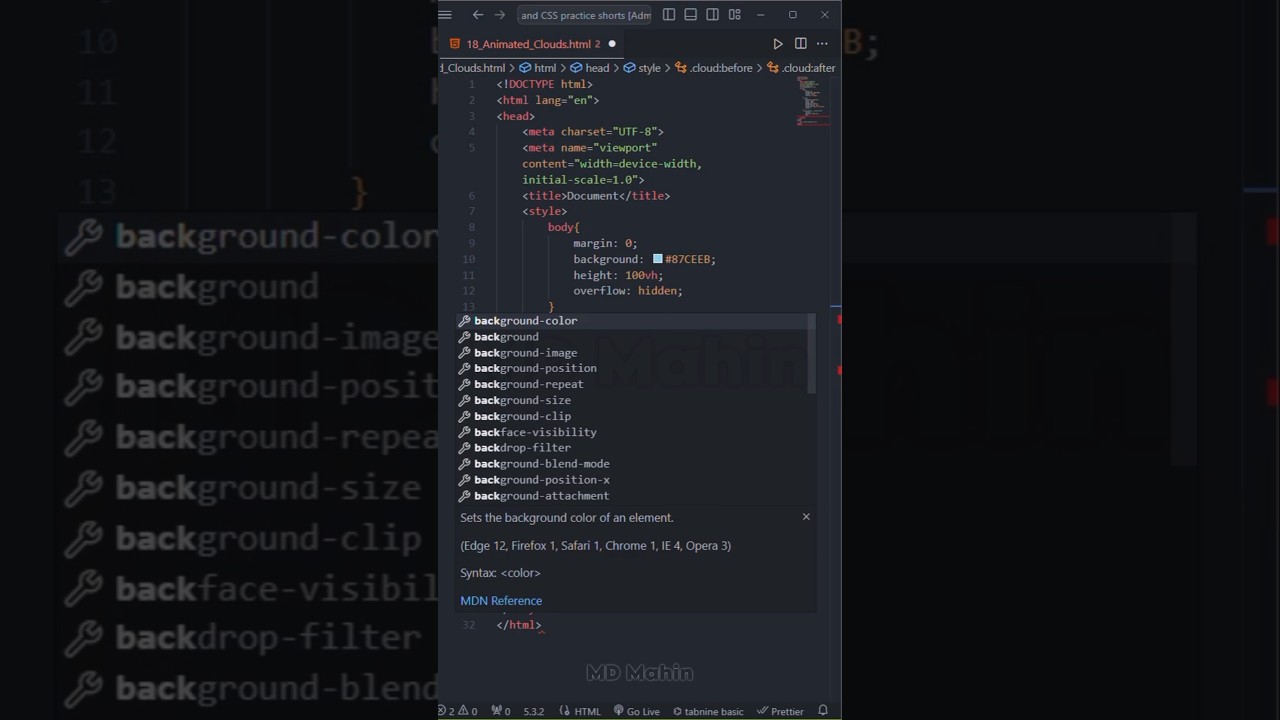Toggle the bottom panel layout icon

tap(691, 15)
